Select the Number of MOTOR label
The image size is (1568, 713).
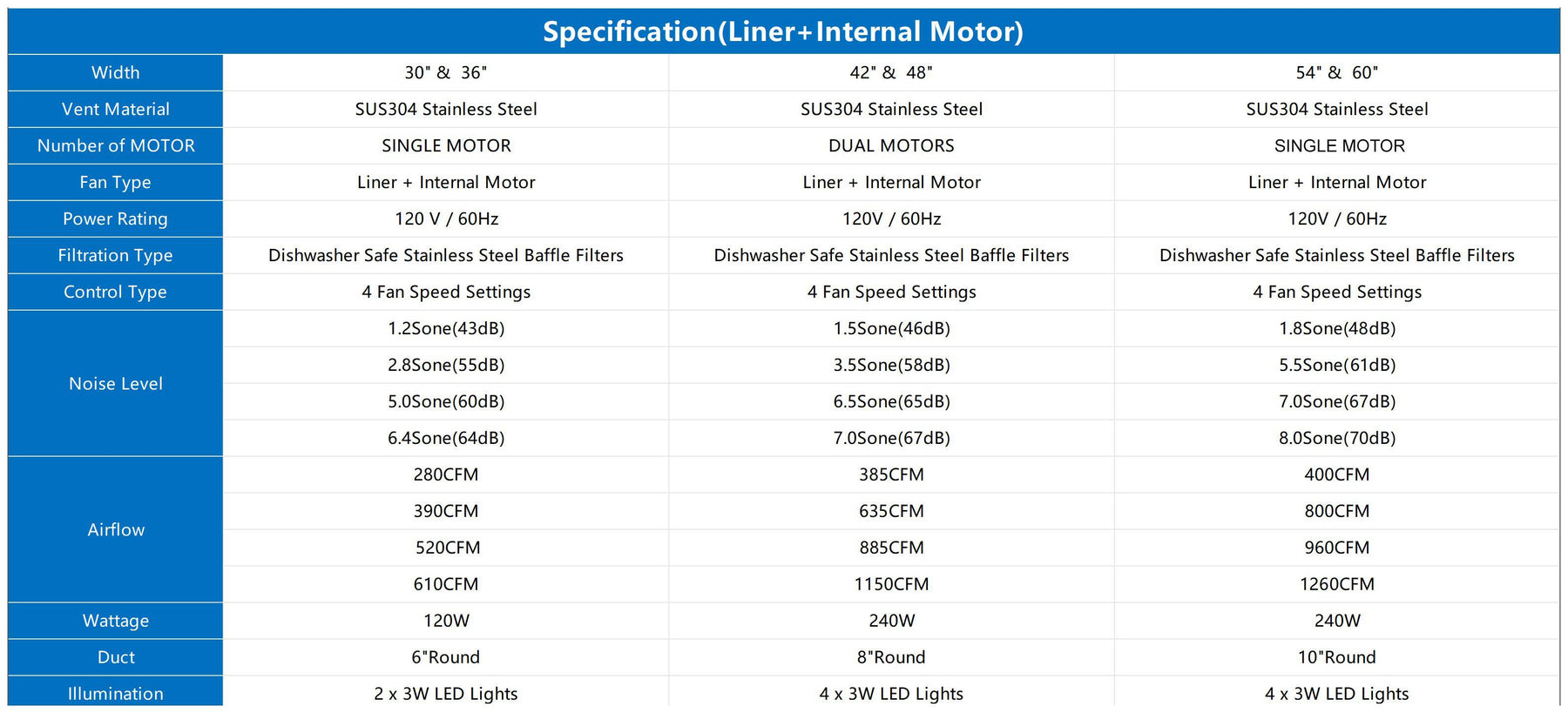[115, 145]
